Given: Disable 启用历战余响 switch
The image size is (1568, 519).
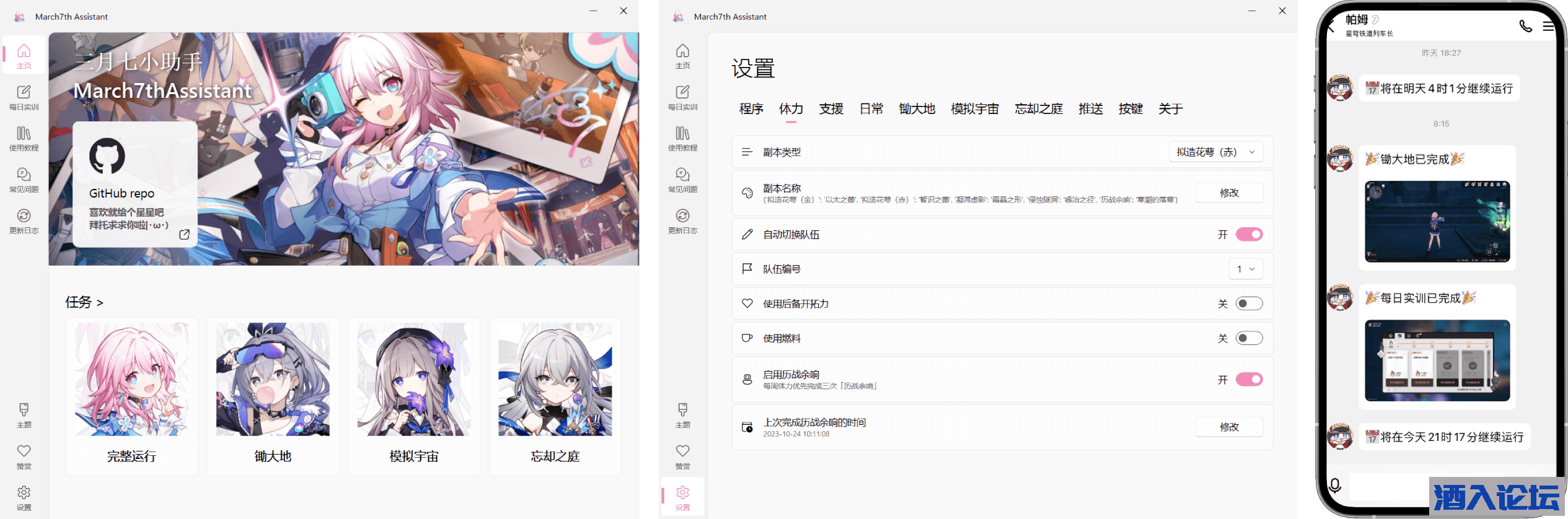Looking at the screenshot, I should 1249,380.
